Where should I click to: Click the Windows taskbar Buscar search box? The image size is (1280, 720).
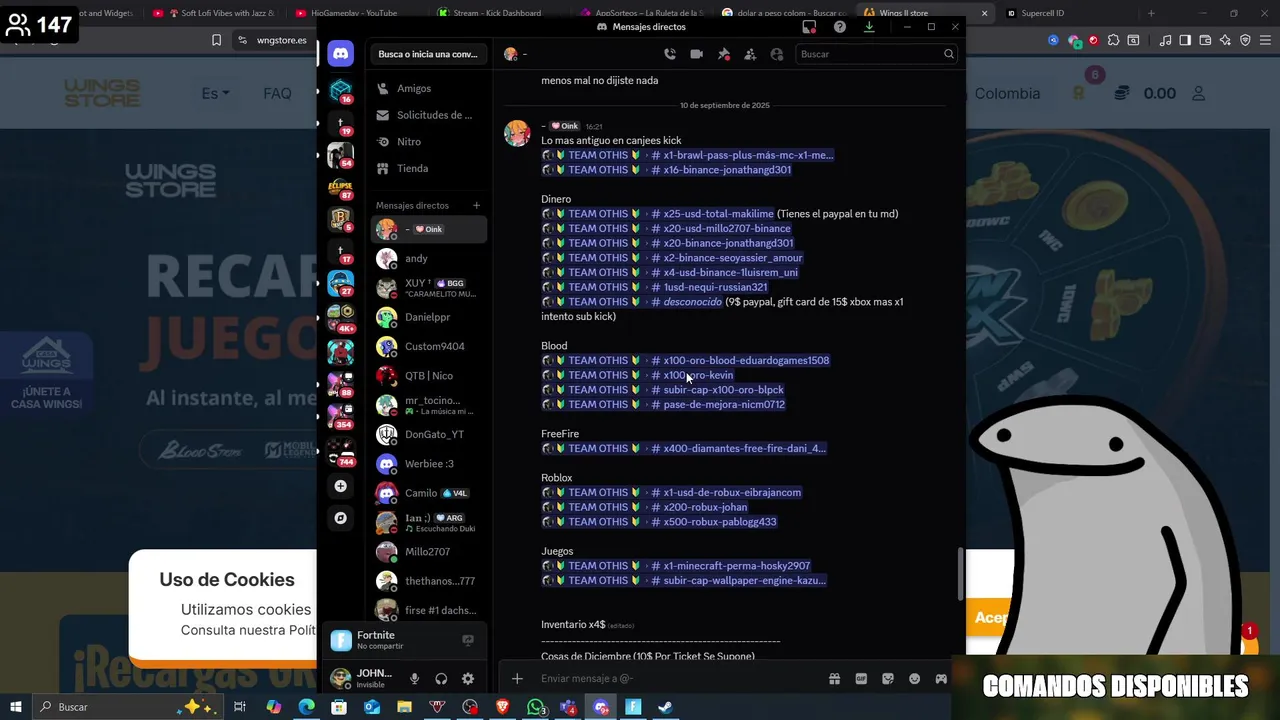click(x=128, y=707)
